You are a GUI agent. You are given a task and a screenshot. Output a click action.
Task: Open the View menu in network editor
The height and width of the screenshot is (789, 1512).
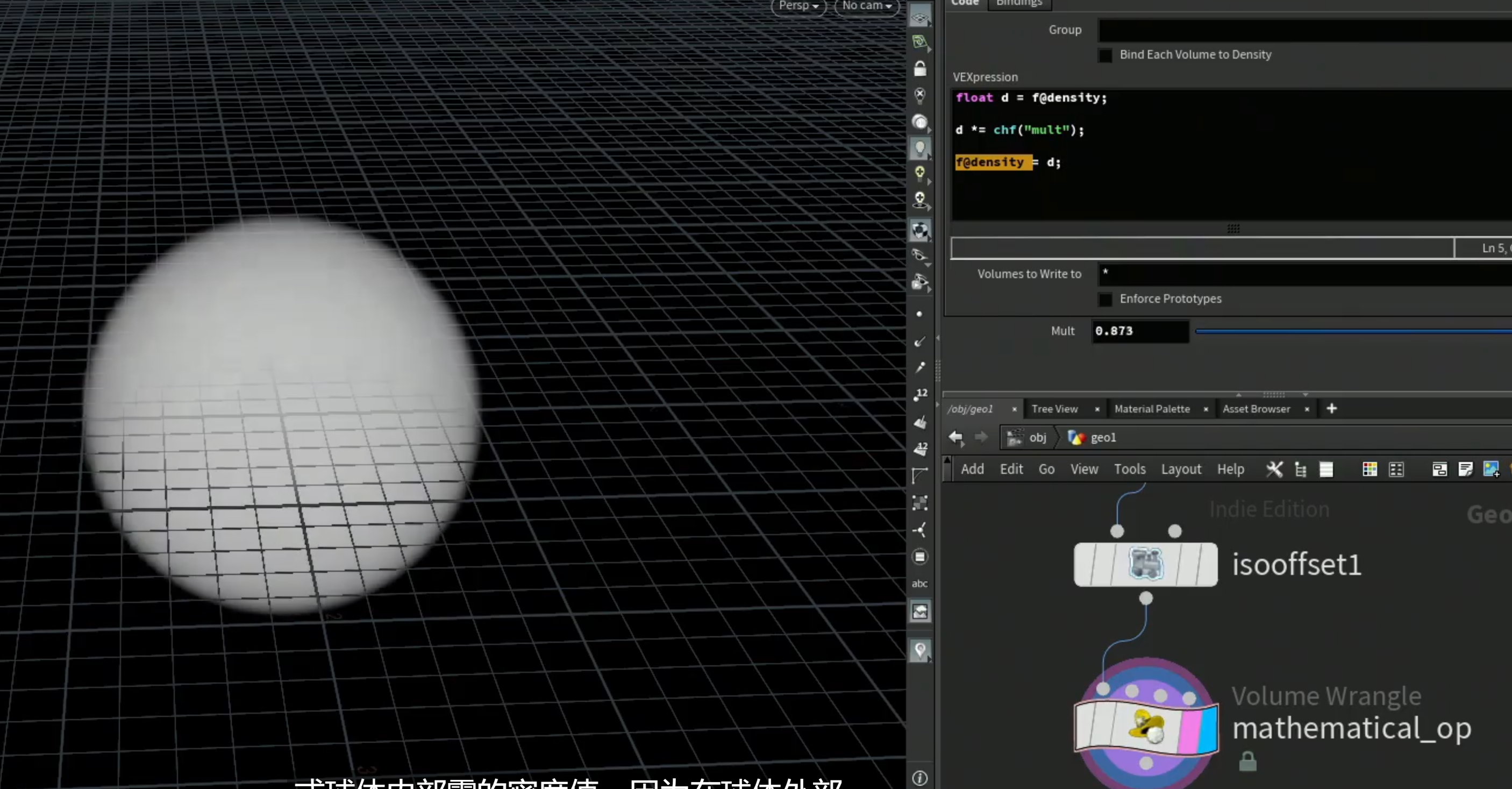[1084, 469]
